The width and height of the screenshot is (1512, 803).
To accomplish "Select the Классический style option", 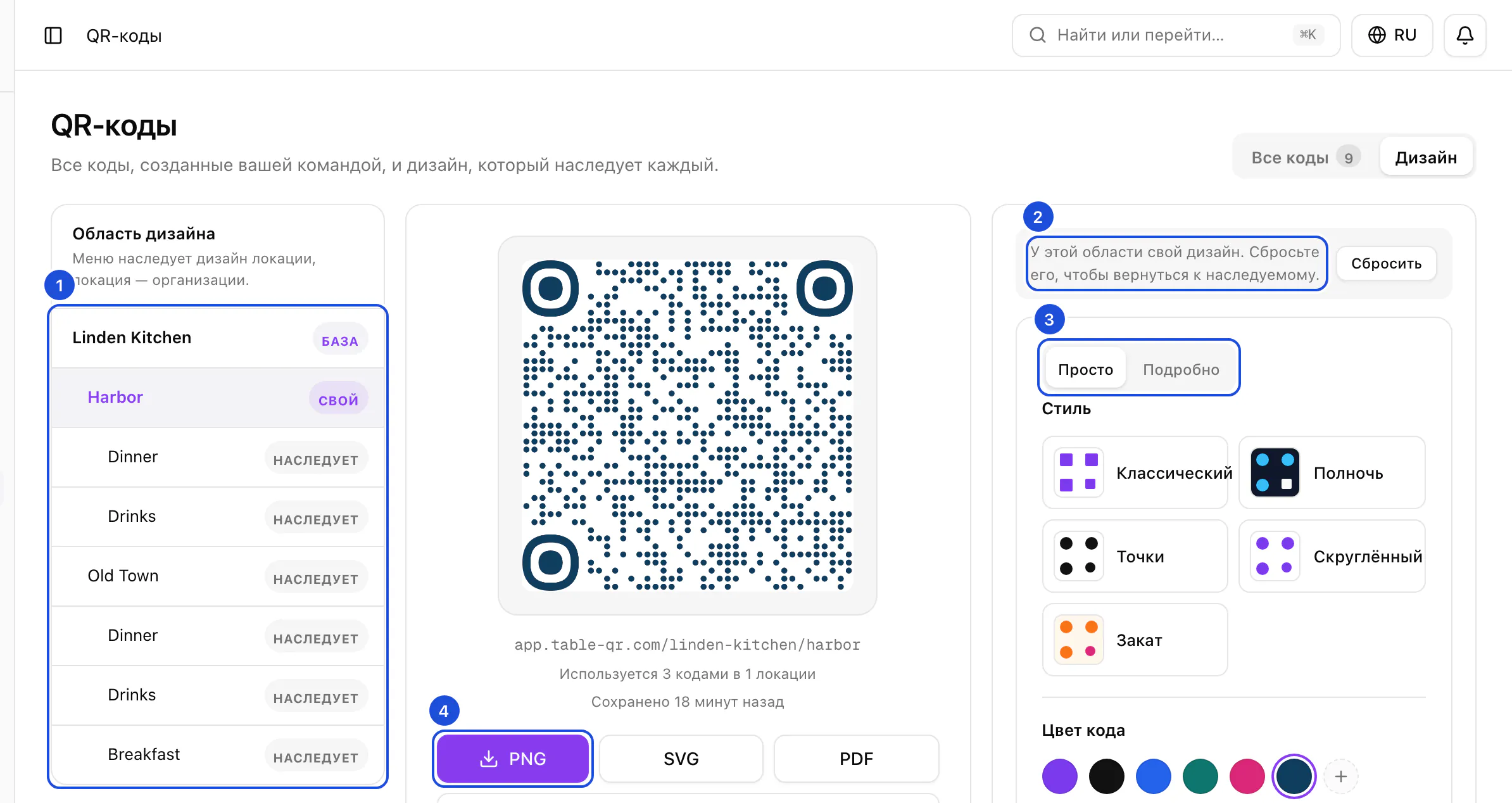I will point(1135,472).
